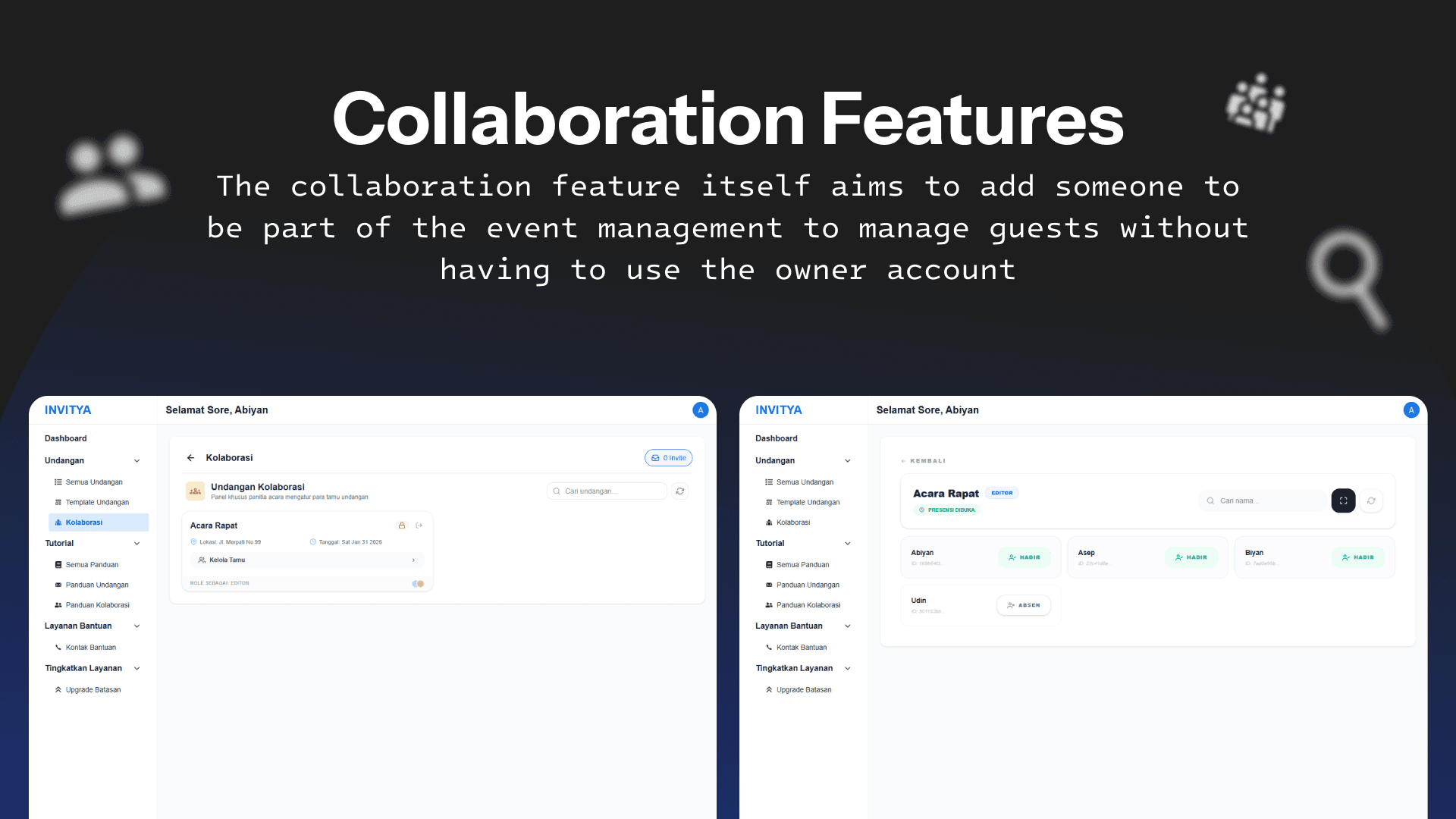Open the 0 Invite button
Image resolution: width=1456 pixels, height=819 pixels.
[x=669, y=458]
